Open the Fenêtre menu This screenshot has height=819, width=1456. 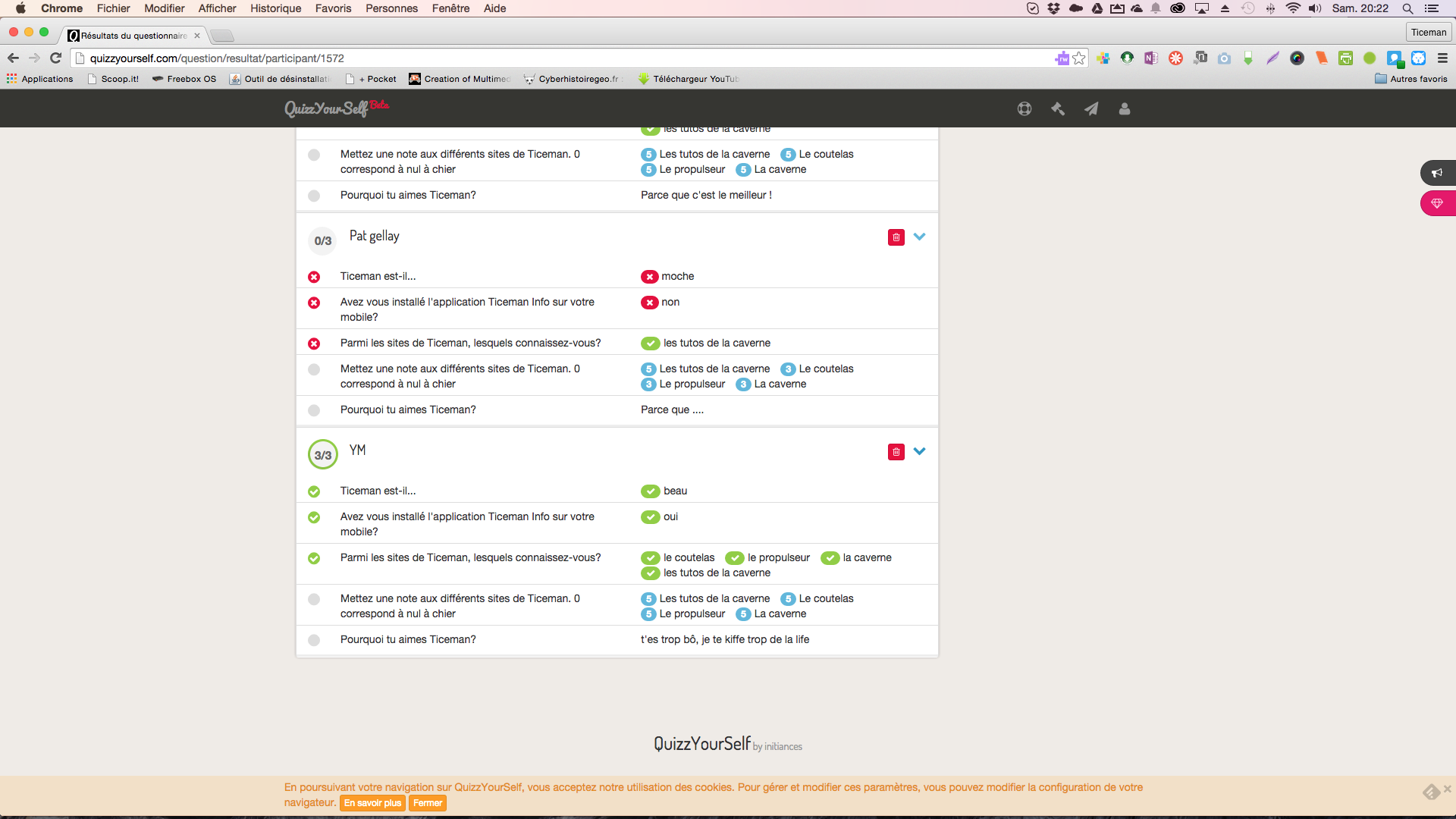click(450, 8)
